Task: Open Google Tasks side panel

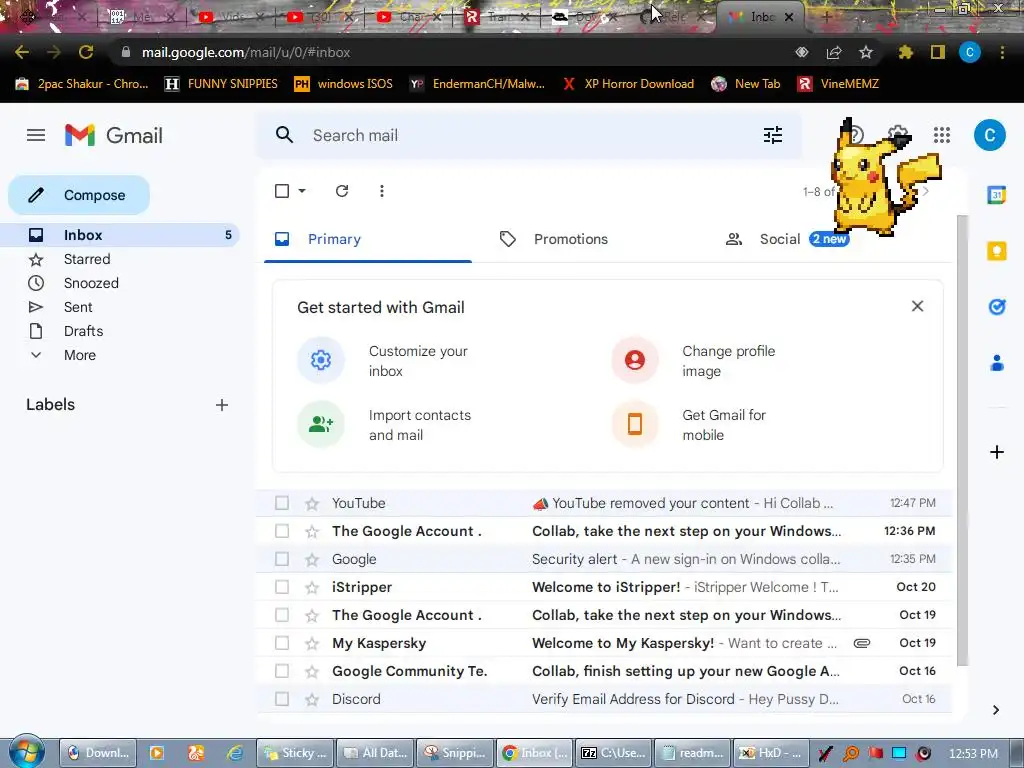Action: point(997,306)
